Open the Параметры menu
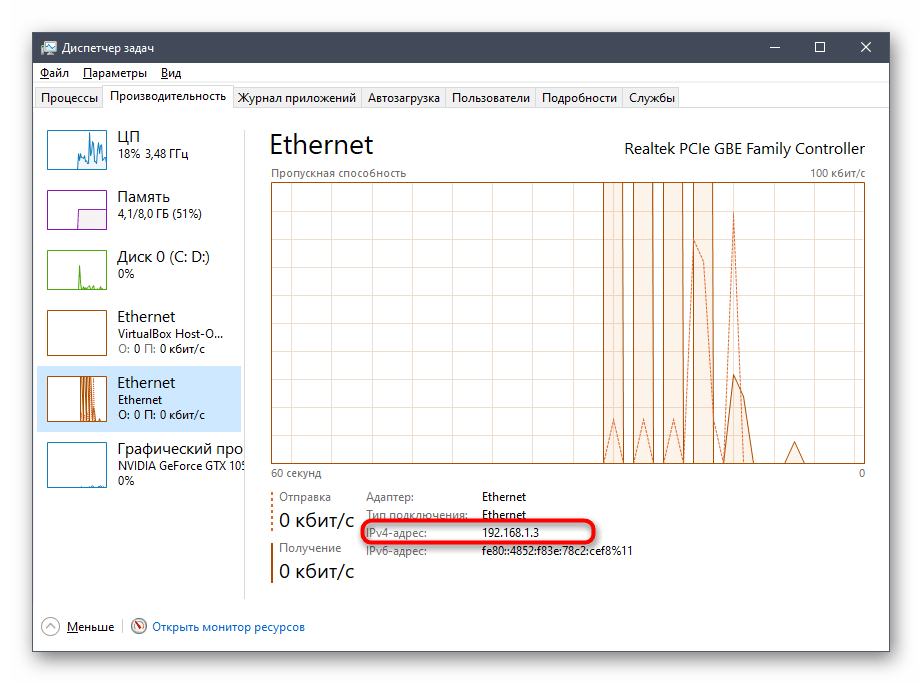This screenshot has width=922, height=684. point(115,73)
